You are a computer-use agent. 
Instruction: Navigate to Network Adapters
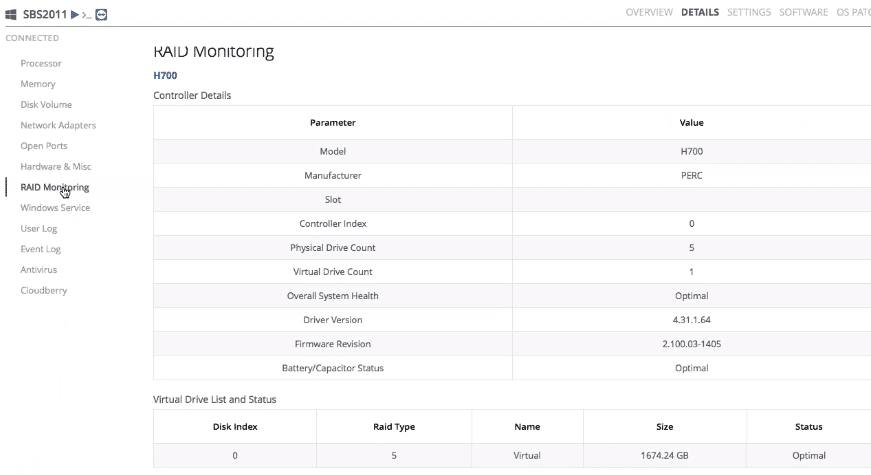click(58, 125)
